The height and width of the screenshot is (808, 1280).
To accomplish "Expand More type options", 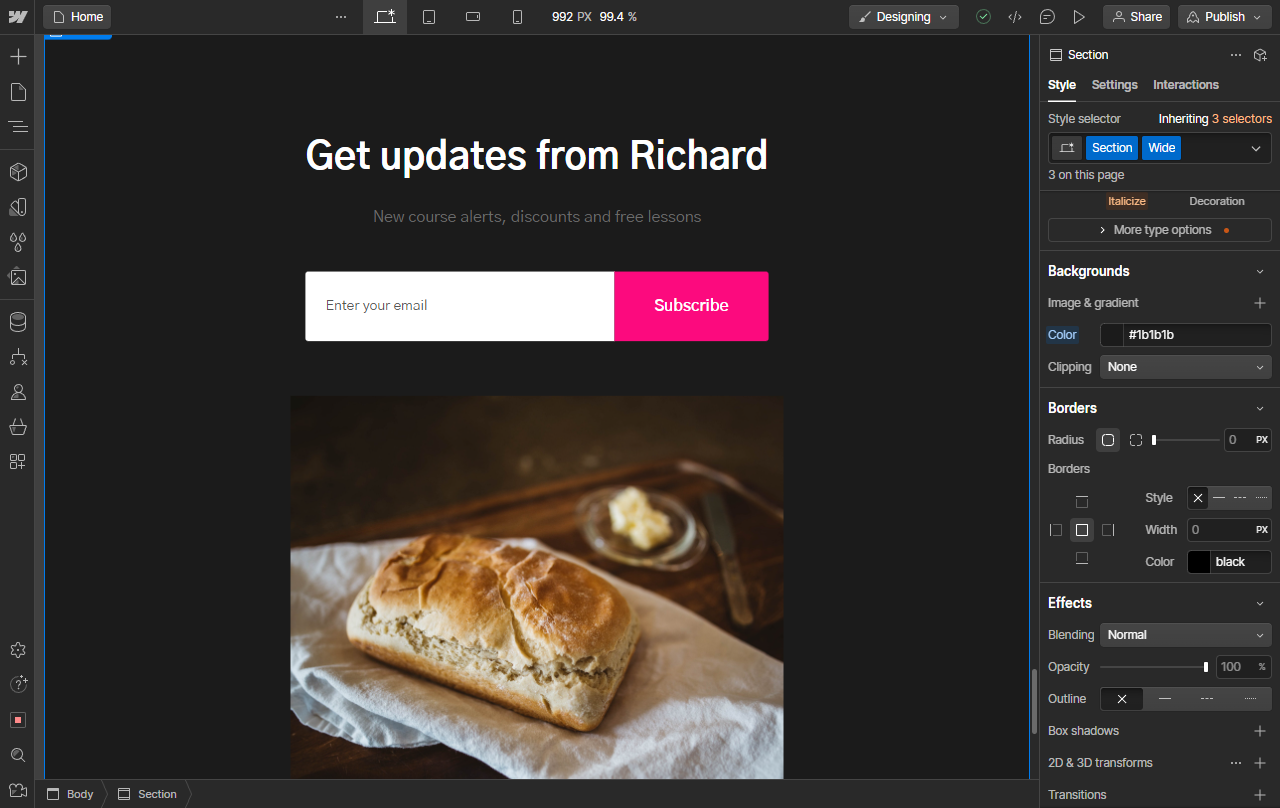I will (1160, 230).
